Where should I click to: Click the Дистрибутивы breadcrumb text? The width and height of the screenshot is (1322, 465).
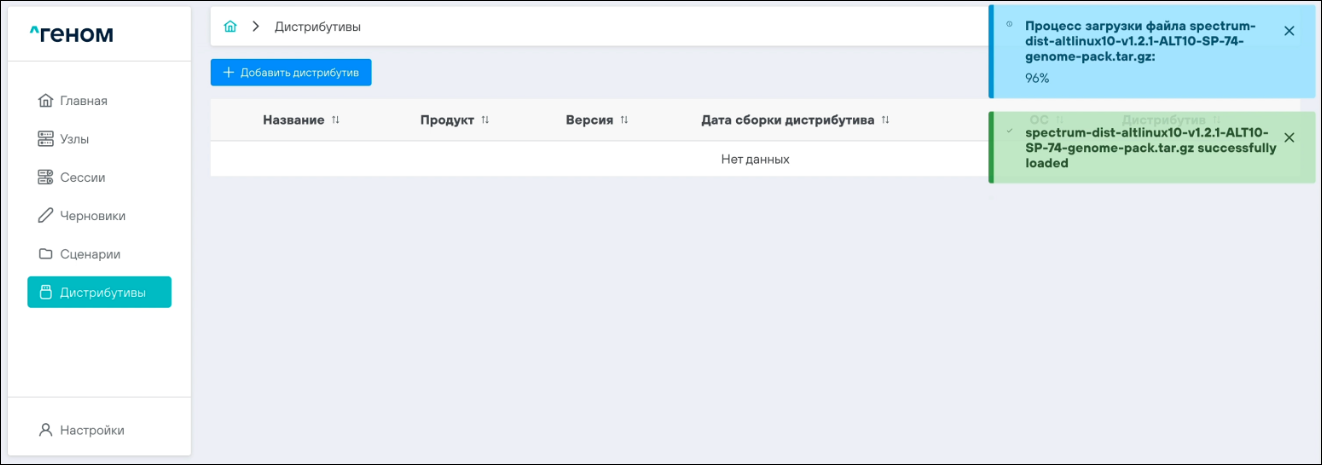318,27
